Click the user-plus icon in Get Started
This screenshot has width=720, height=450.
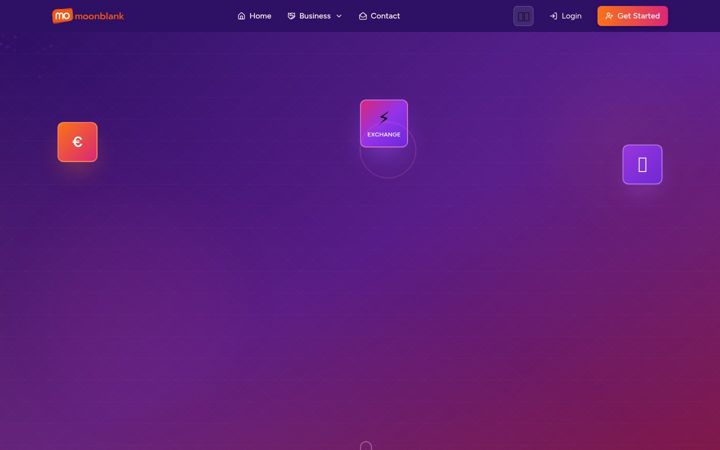tap(609, 16)
